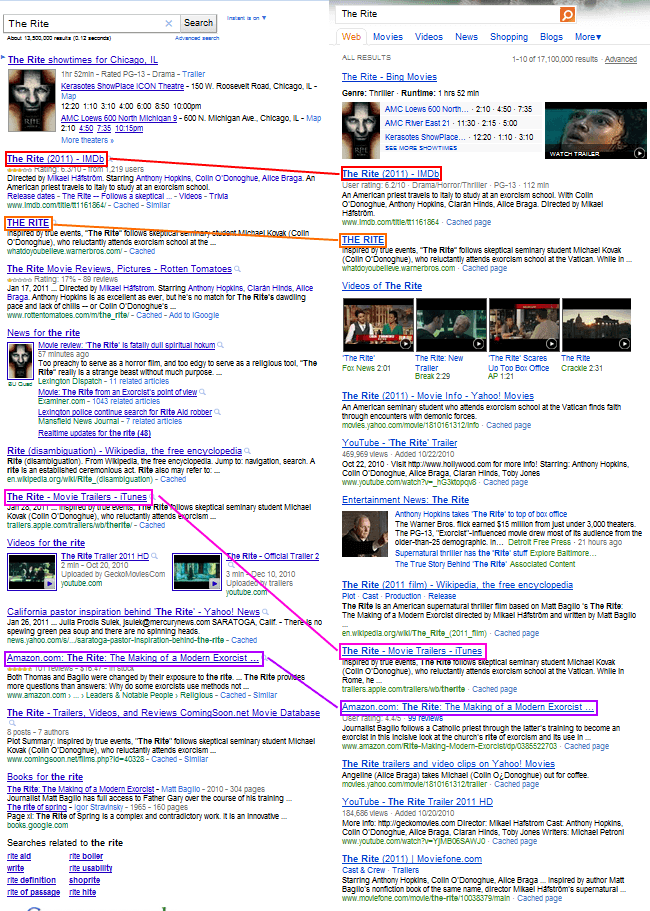Open the Kerasotes ShowPlace ICON Theatre link on Google

coord(123,86)
